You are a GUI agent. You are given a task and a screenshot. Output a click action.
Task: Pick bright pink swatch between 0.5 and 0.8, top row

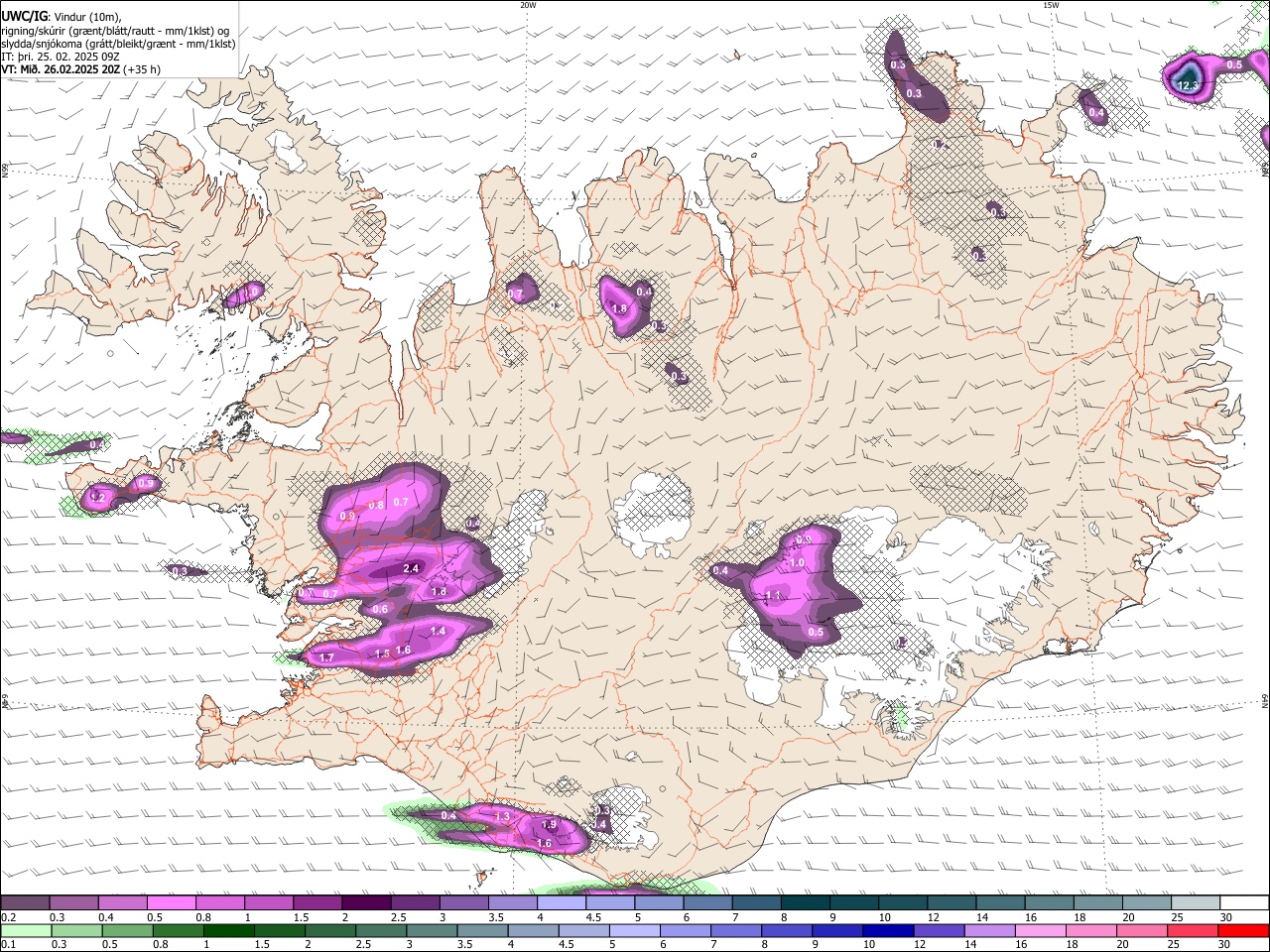coord(171,903)
